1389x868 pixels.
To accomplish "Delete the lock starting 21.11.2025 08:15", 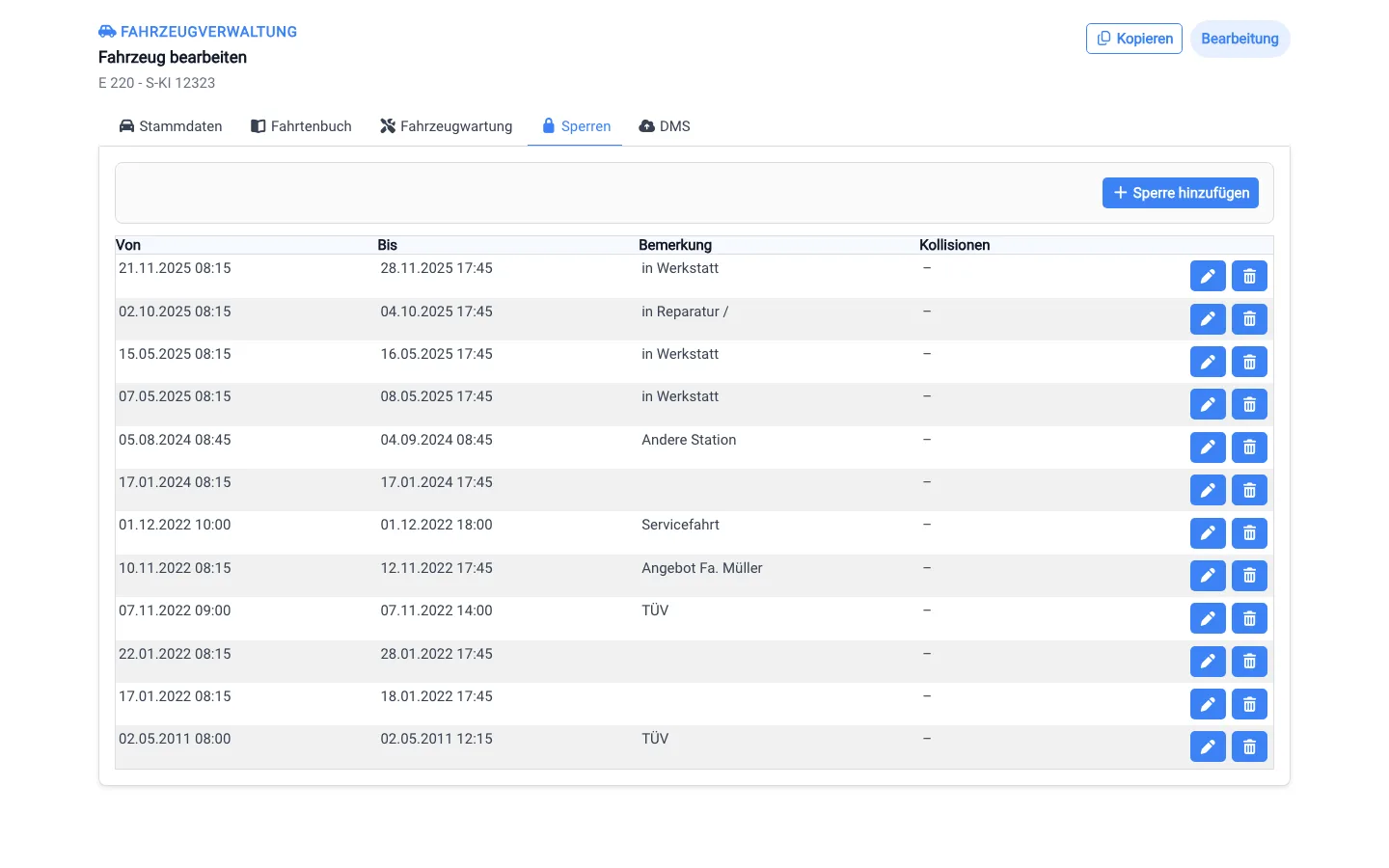I will point(1249,276).
